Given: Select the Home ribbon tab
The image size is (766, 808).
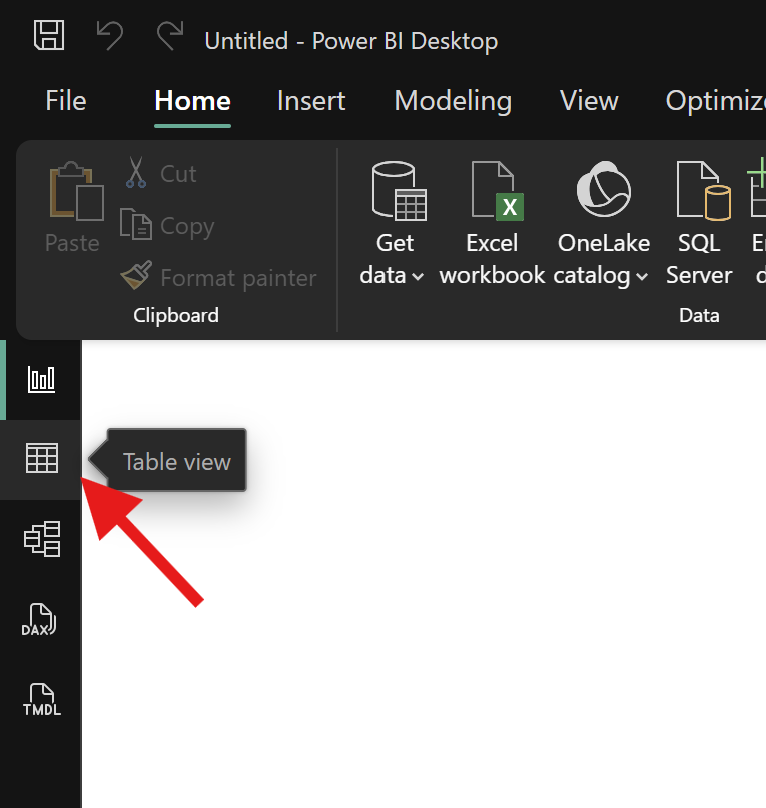Looking at the screenshot, I should (x=192, y=100).
